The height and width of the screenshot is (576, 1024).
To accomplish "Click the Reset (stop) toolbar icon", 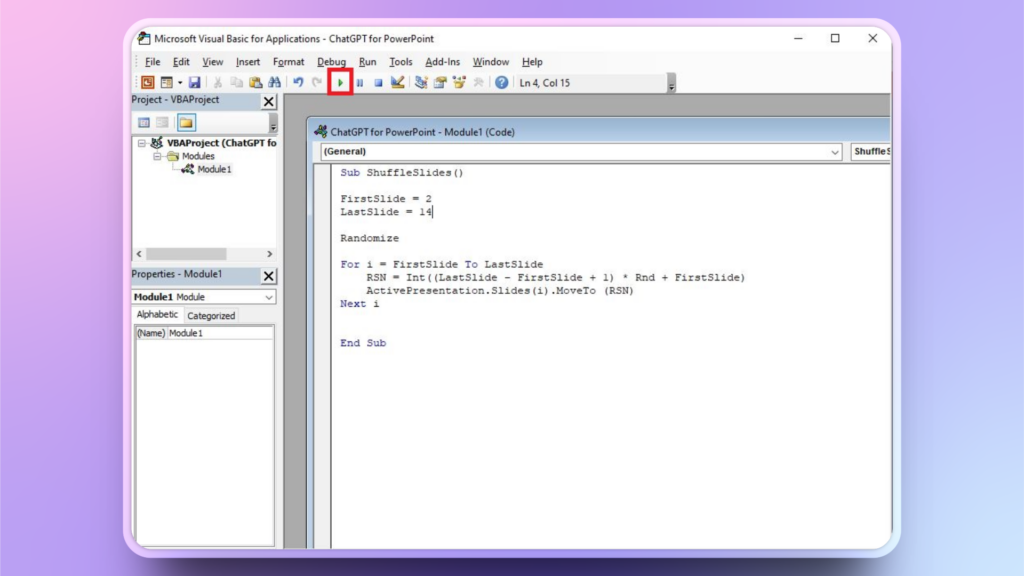I will [378, 83].
